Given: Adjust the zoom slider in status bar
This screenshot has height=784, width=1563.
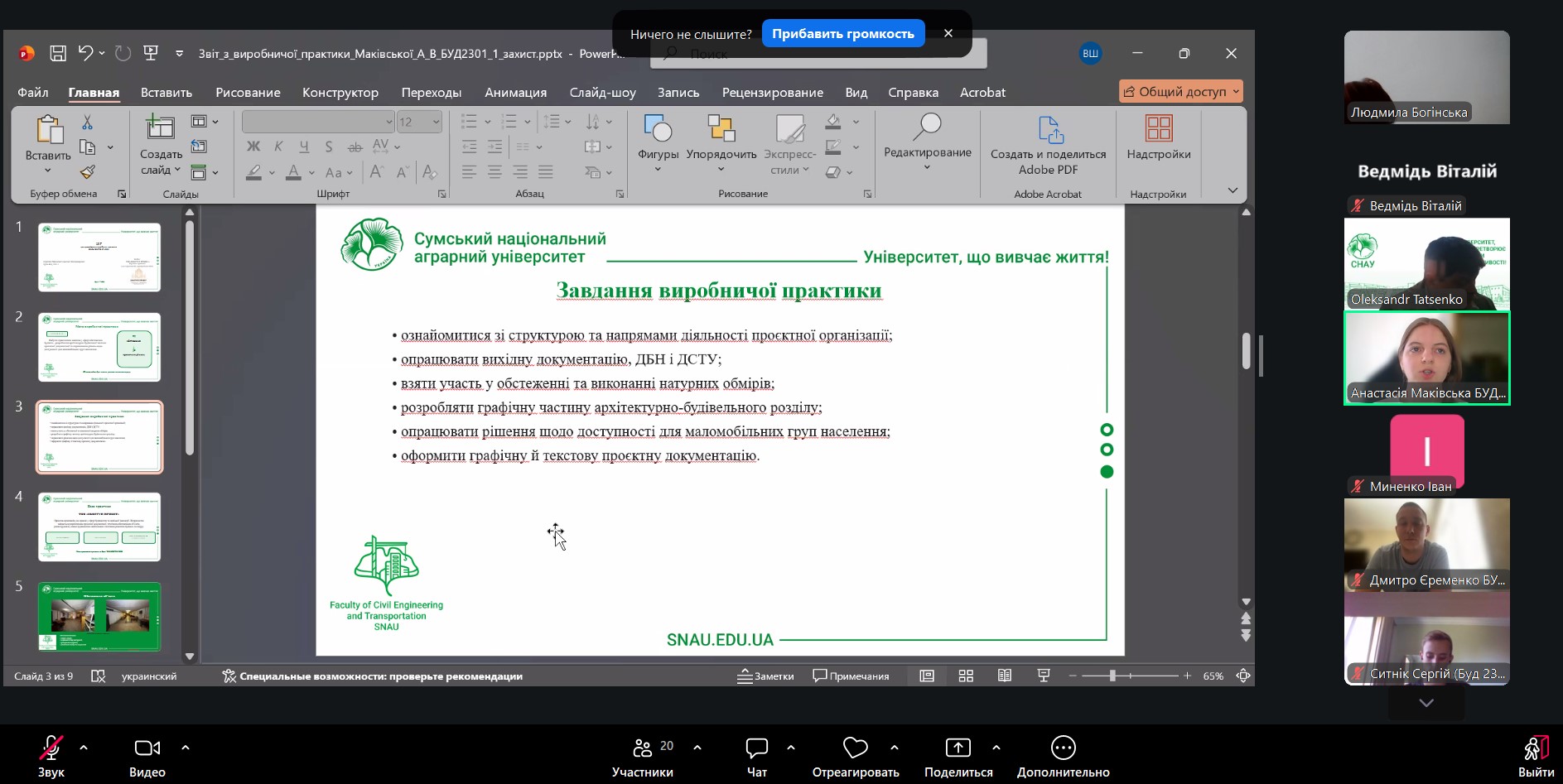Looking at the screenshot, I should [x=1112, y=676].
